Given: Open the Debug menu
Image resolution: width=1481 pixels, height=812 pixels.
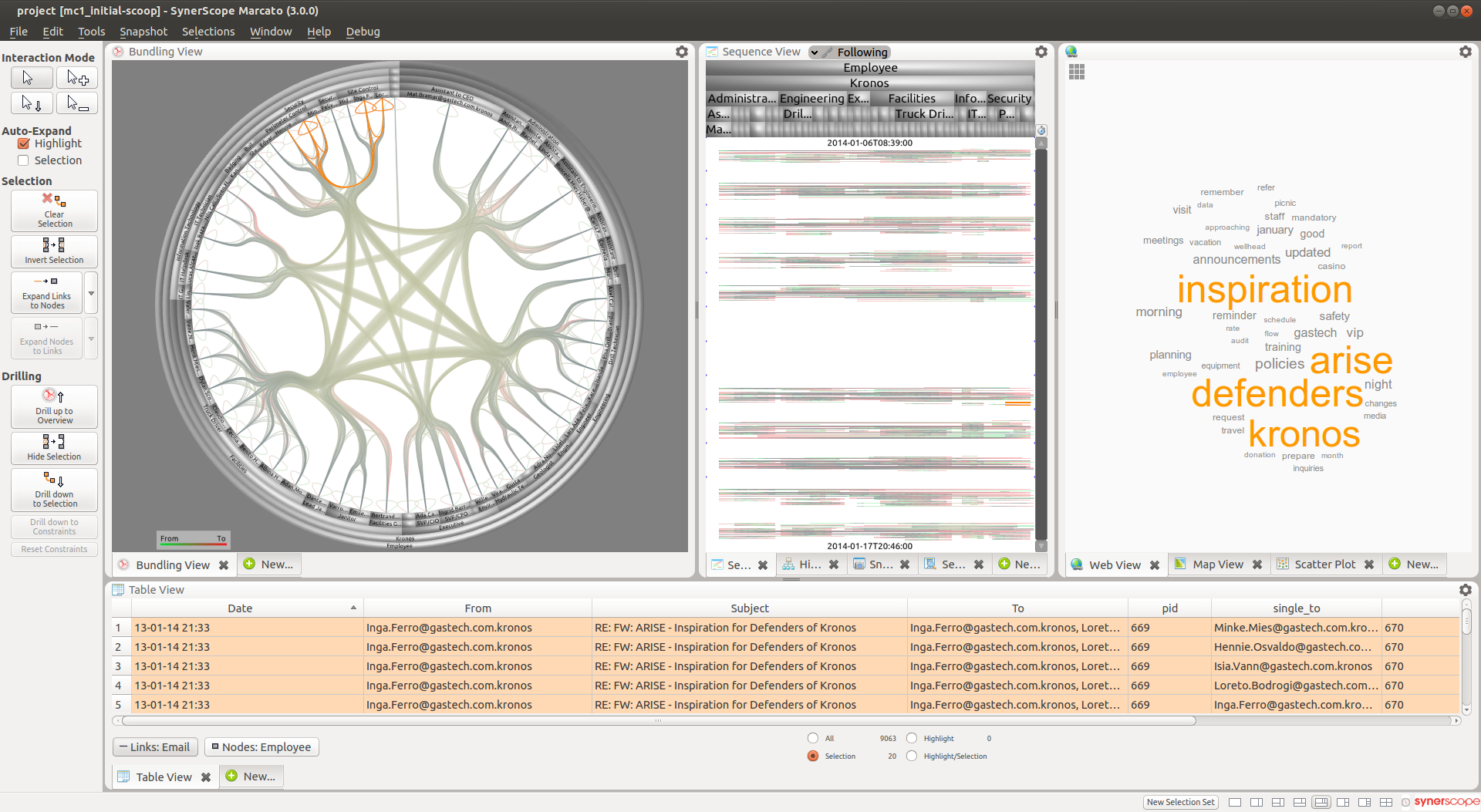Looking at the screenshot, I should point(363,32).
